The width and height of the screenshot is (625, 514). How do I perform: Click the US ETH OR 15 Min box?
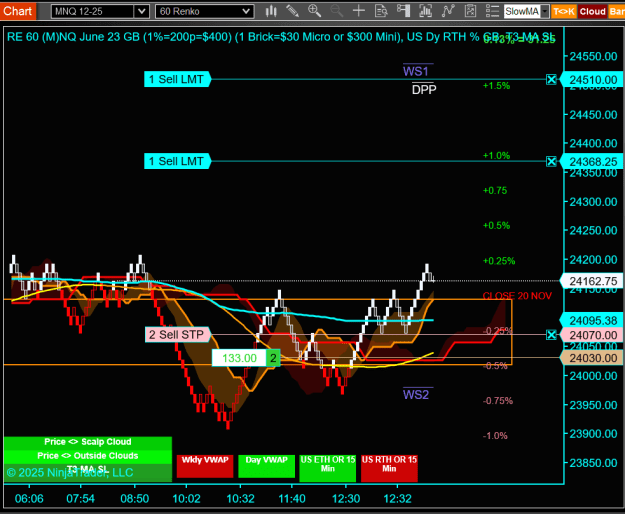(328, 468)
